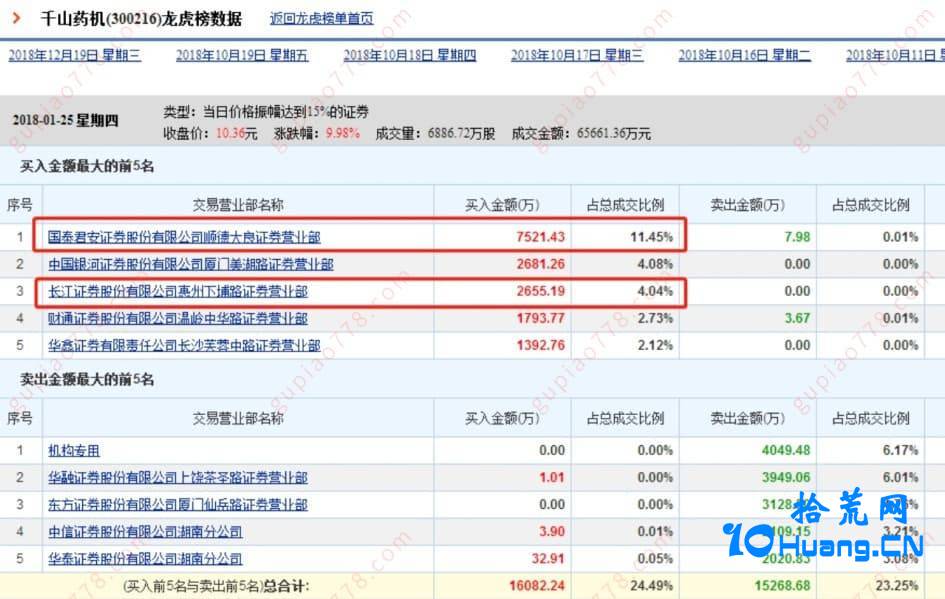945x599 pixels.
Task: Click the ratio cell 0.05%
Action: coord(655,559)
